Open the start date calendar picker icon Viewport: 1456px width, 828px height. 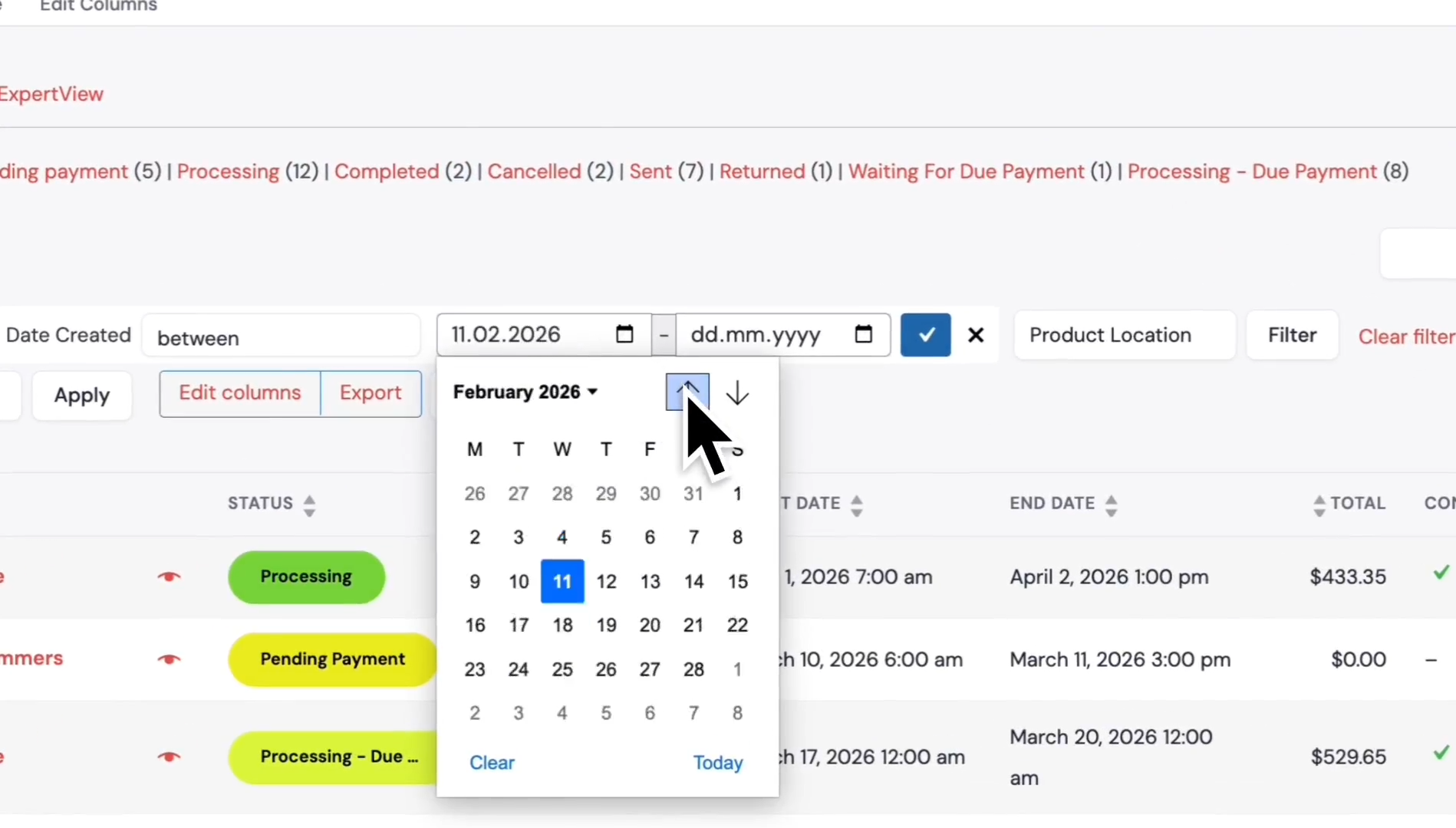pos(624,334)
